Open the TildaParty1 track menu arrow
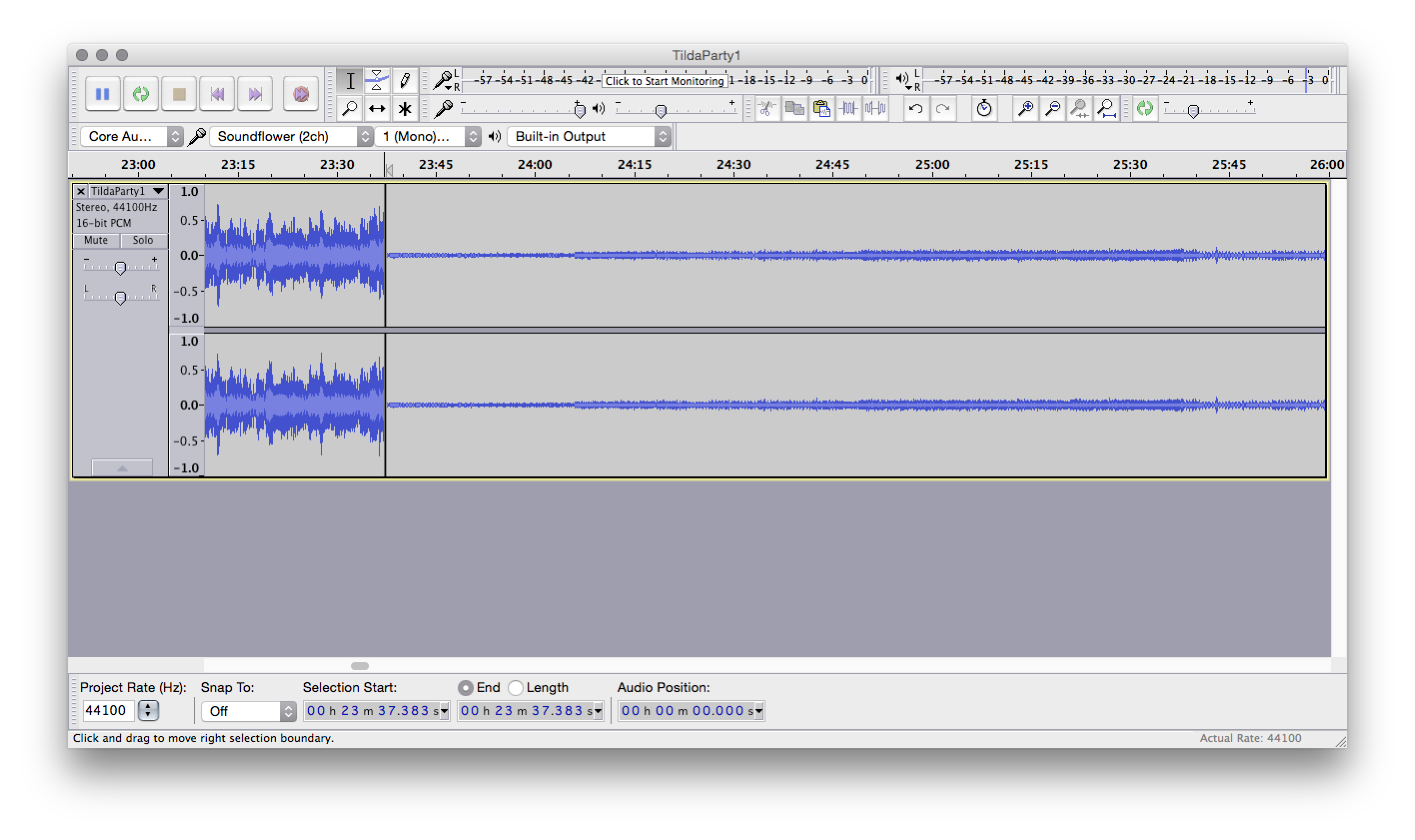Image resolution: width=1415 pixels, height=840 pixels. [x=158, y=191]
